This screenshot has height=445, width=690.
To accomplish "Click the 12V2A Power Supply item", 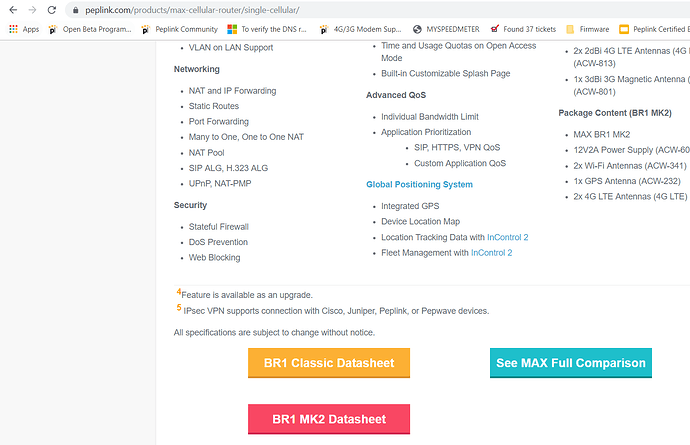I will tap(631, 150).
